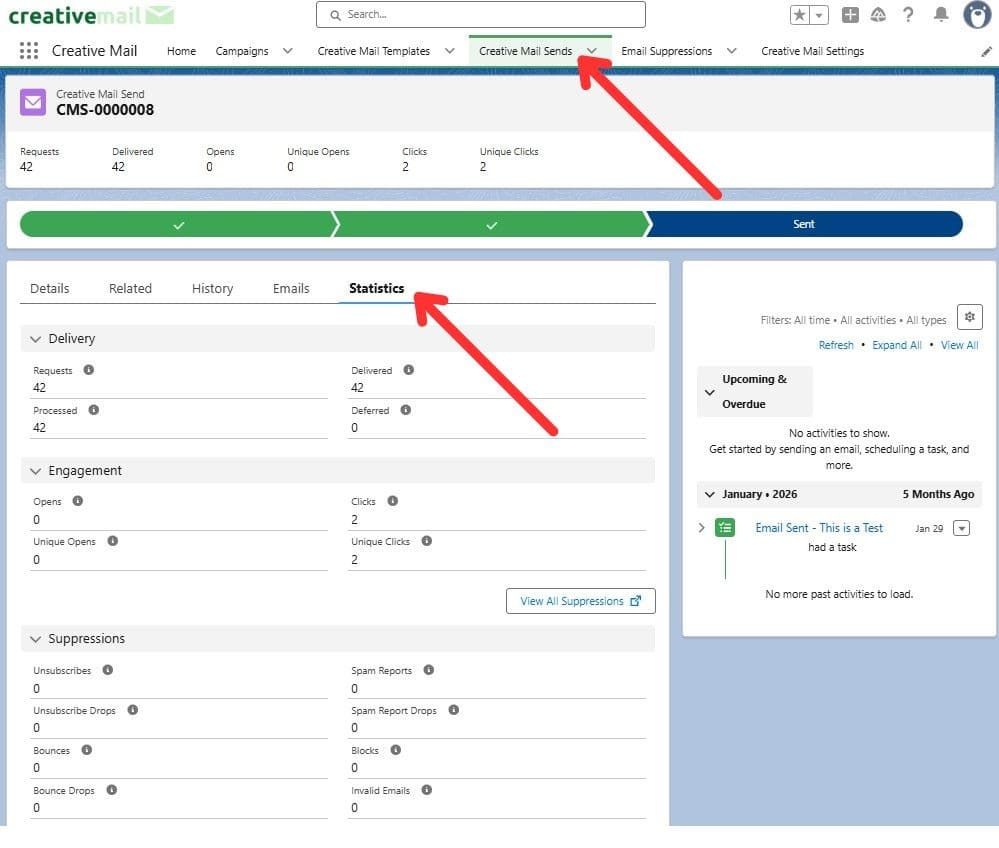Collapse the Suppressions section
Screen dimensions: 999x848
coord(36,639)
